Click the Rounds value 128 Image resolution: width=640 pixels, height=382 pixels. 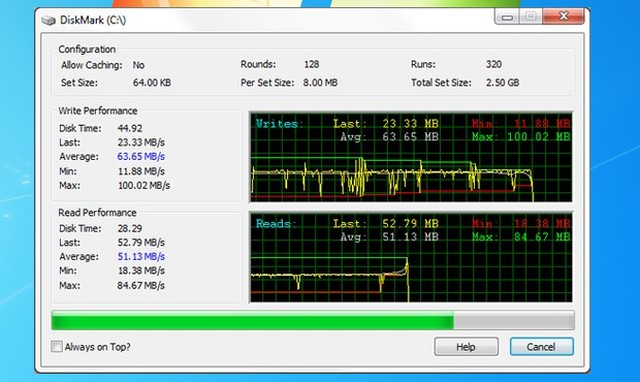pos(311,64)
